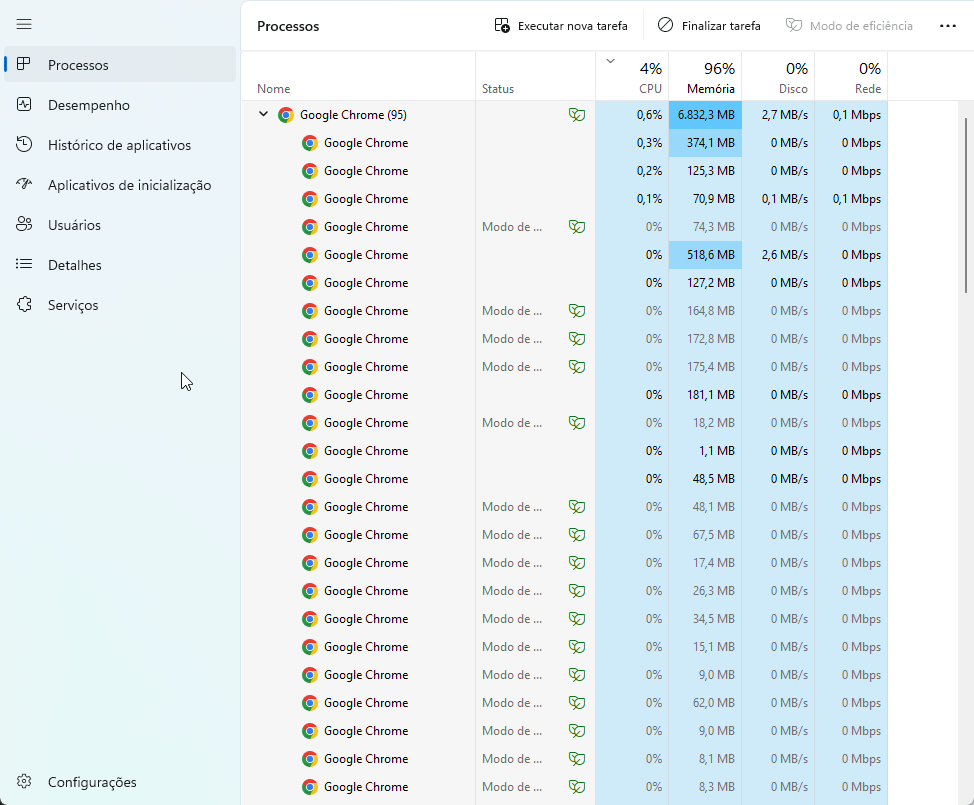The height and width of the screenshot is (805, 974).
Task: Click the three-dots more options button
Action: click(947, 25)
